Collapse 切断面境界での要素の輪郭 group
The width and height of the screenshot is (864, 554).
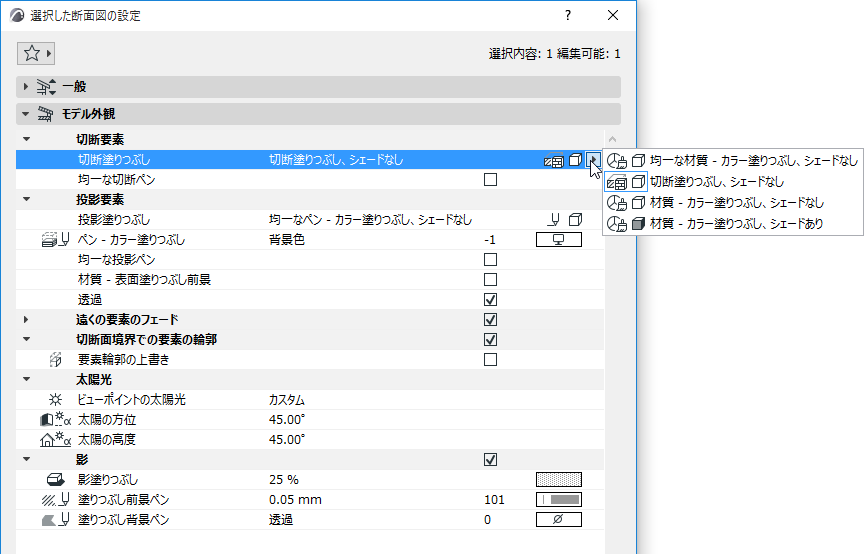(26, 340)
